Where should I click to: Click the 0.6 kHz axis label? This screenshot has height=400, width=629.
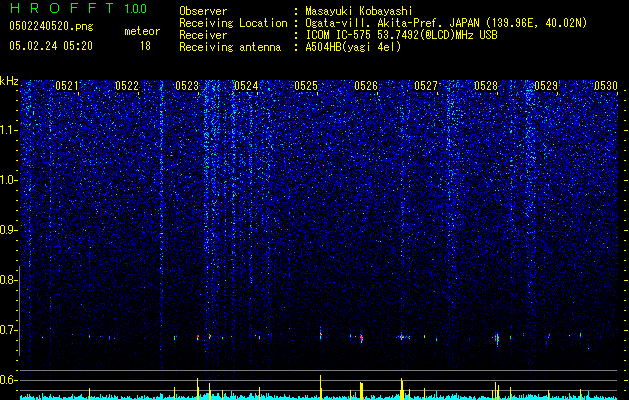click(7, 380)
